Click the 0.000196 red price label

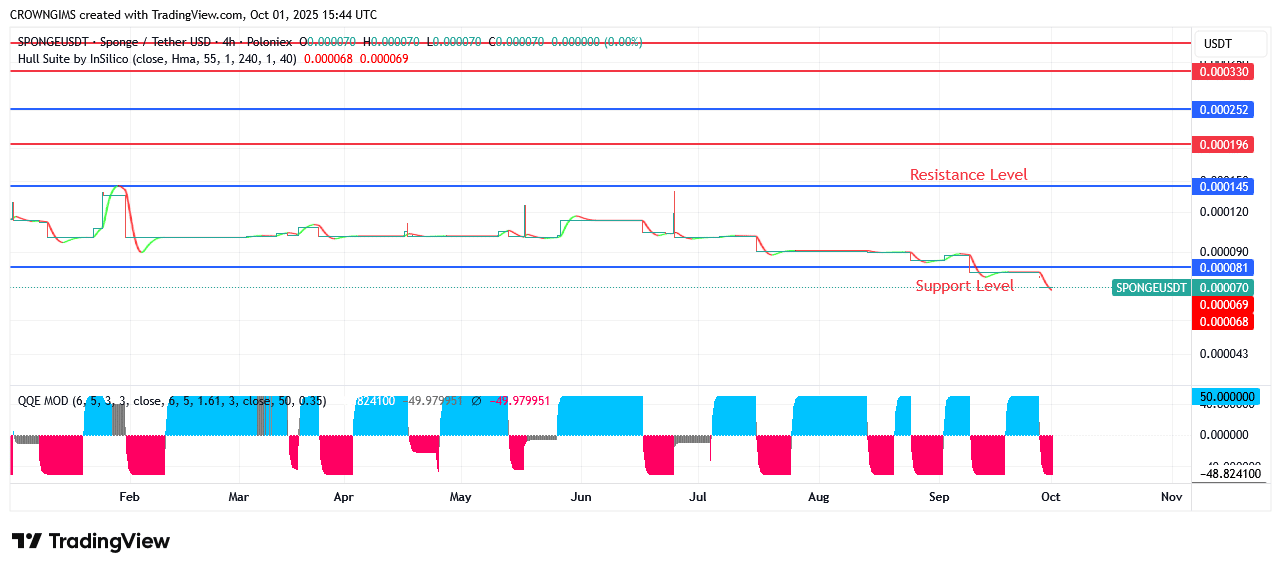tap(1222, 145)
